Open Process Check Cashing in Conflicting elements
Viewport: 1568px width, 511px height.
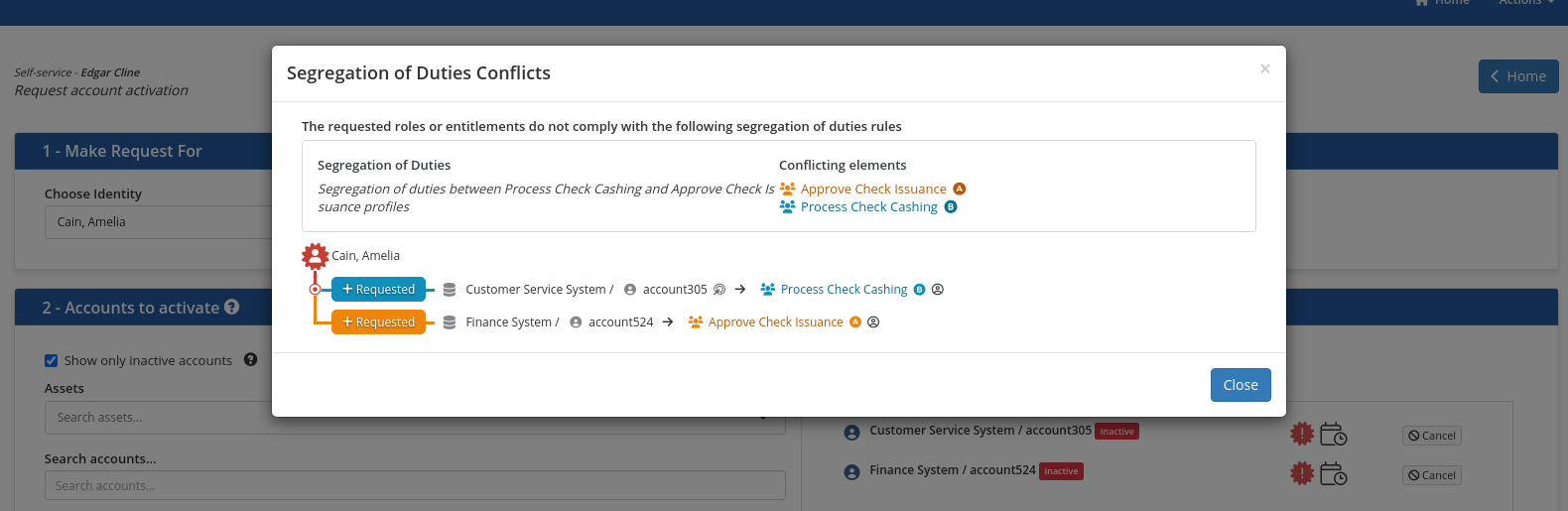click(868, 206)
